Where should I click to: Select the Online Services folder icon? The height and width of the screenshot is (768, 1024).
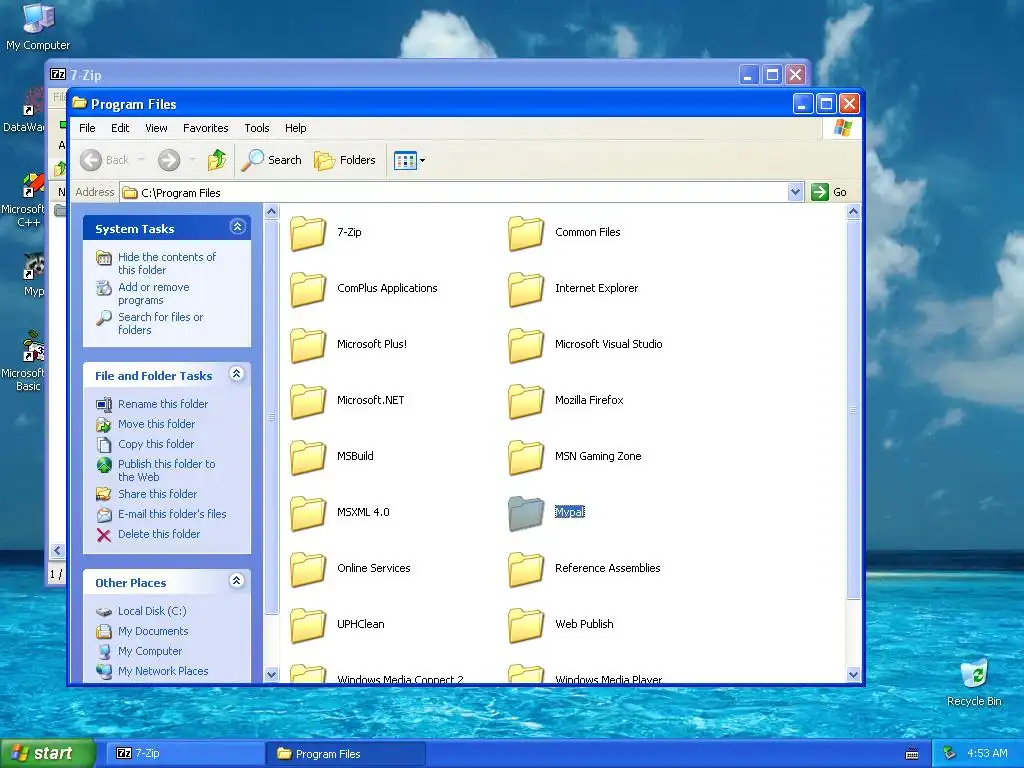[308, 569]
